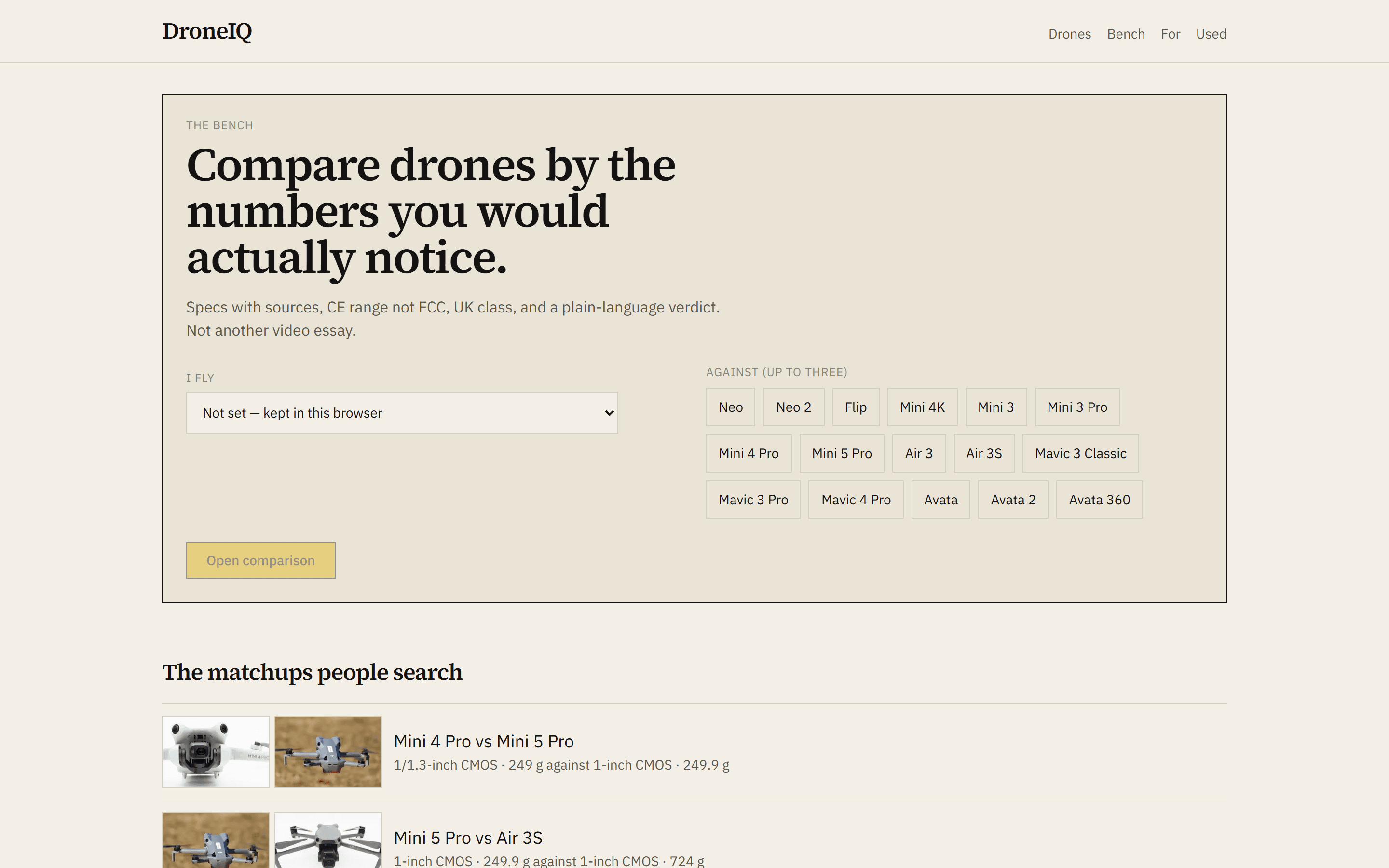Click Air 3S thumbnail in second matchup row
This screenshot has height=868, width=1389.
(x=328, y=840)
